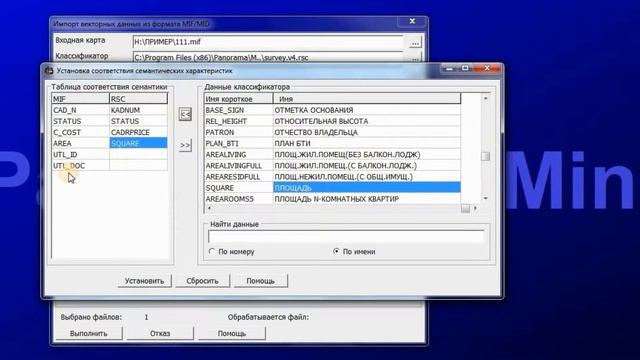640x360 pixels.
Task: Select the 'C_COST' row
Action: pos(110,132)
